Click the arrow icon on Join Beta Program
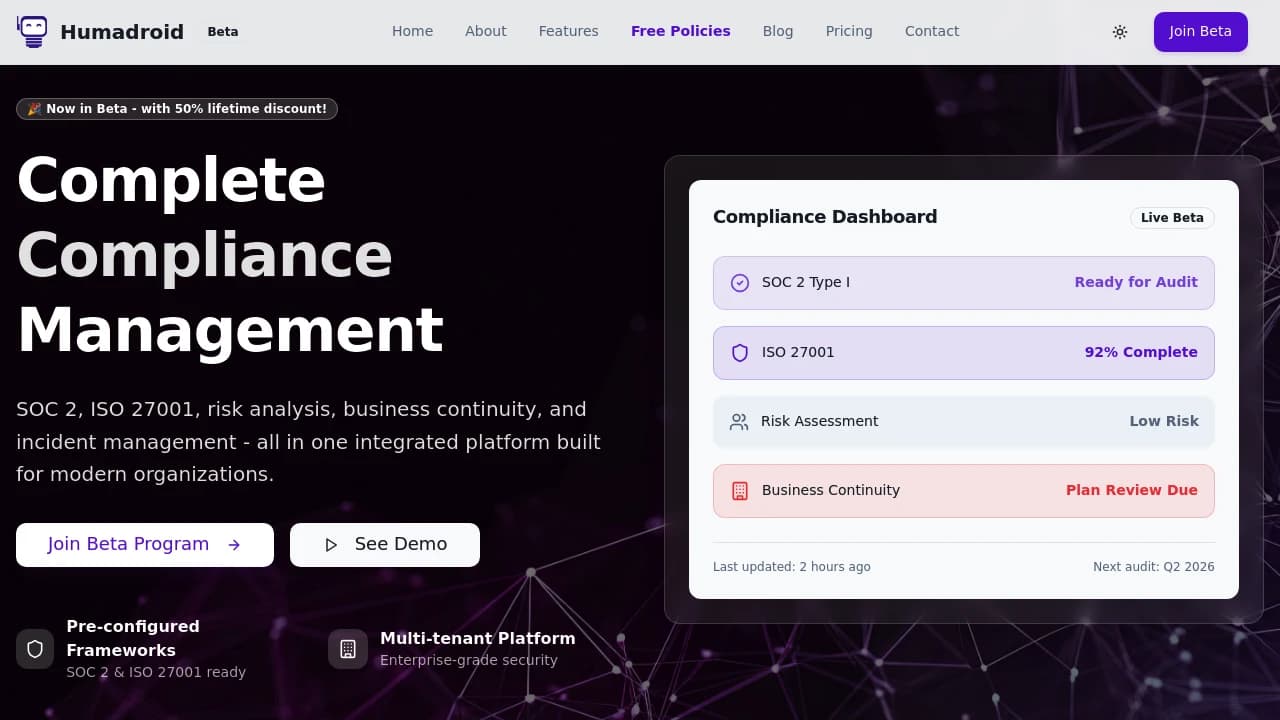1280x720 pixels. (x=234, y=545)
